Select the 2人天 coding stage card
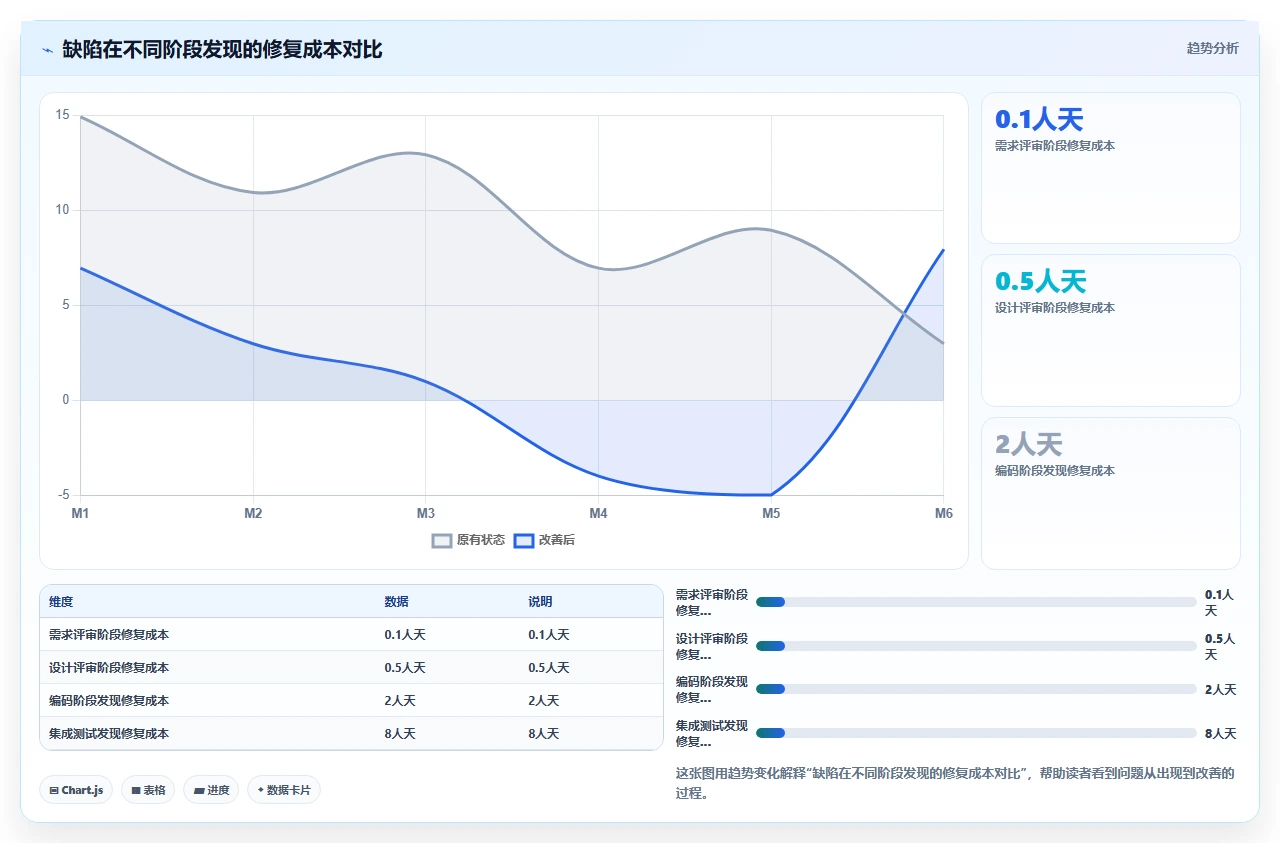This screenshot has width=1280, height=843. 1111,493
